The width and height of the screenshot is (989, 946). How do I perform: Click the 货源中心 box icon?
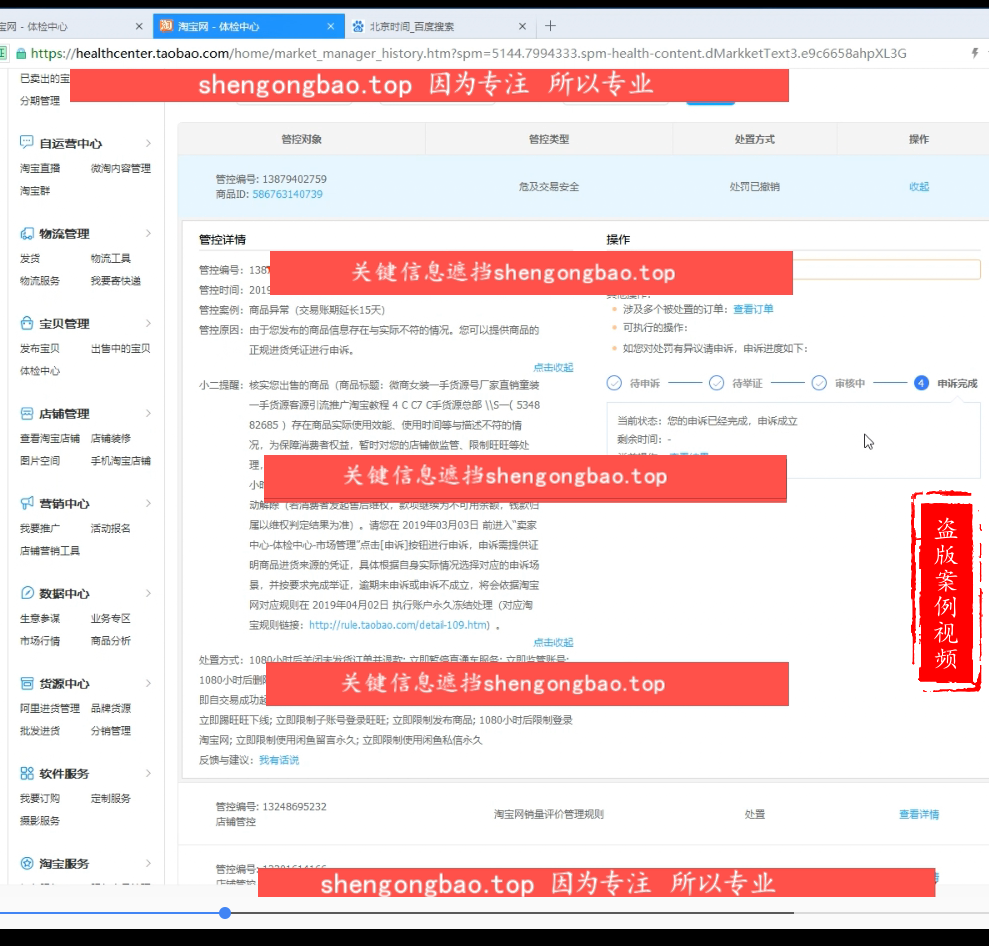coord(26,684)
